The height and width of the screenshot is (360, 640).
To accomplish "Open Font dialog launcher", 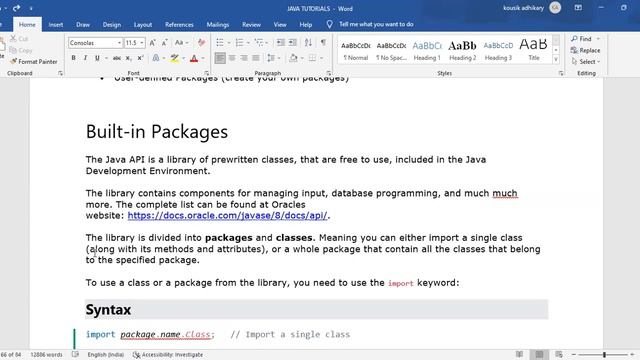I will [x=206, y=73].
